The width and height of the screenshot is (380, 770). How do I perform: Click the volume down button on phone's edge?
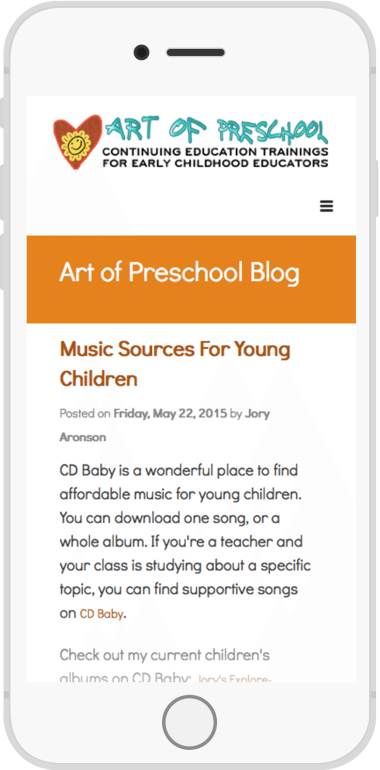2,261
